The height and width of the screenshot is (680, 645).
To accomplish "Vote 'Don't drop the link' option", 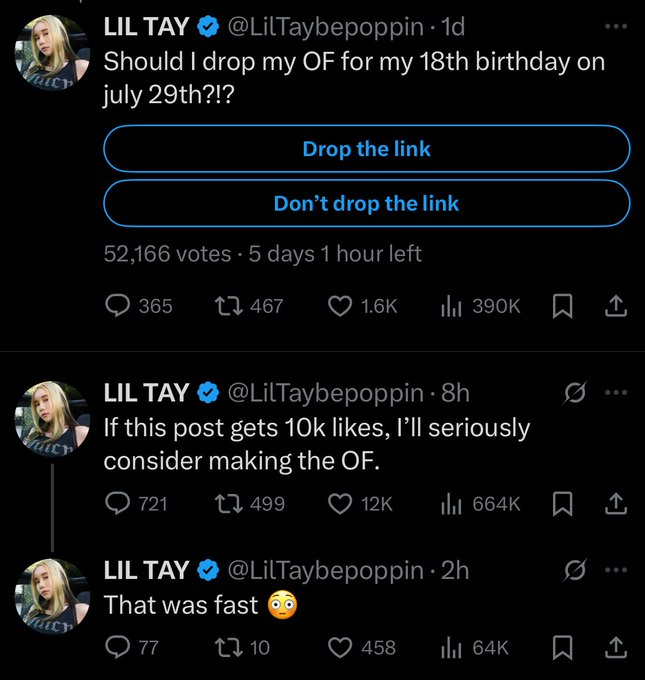I will 366,204.
